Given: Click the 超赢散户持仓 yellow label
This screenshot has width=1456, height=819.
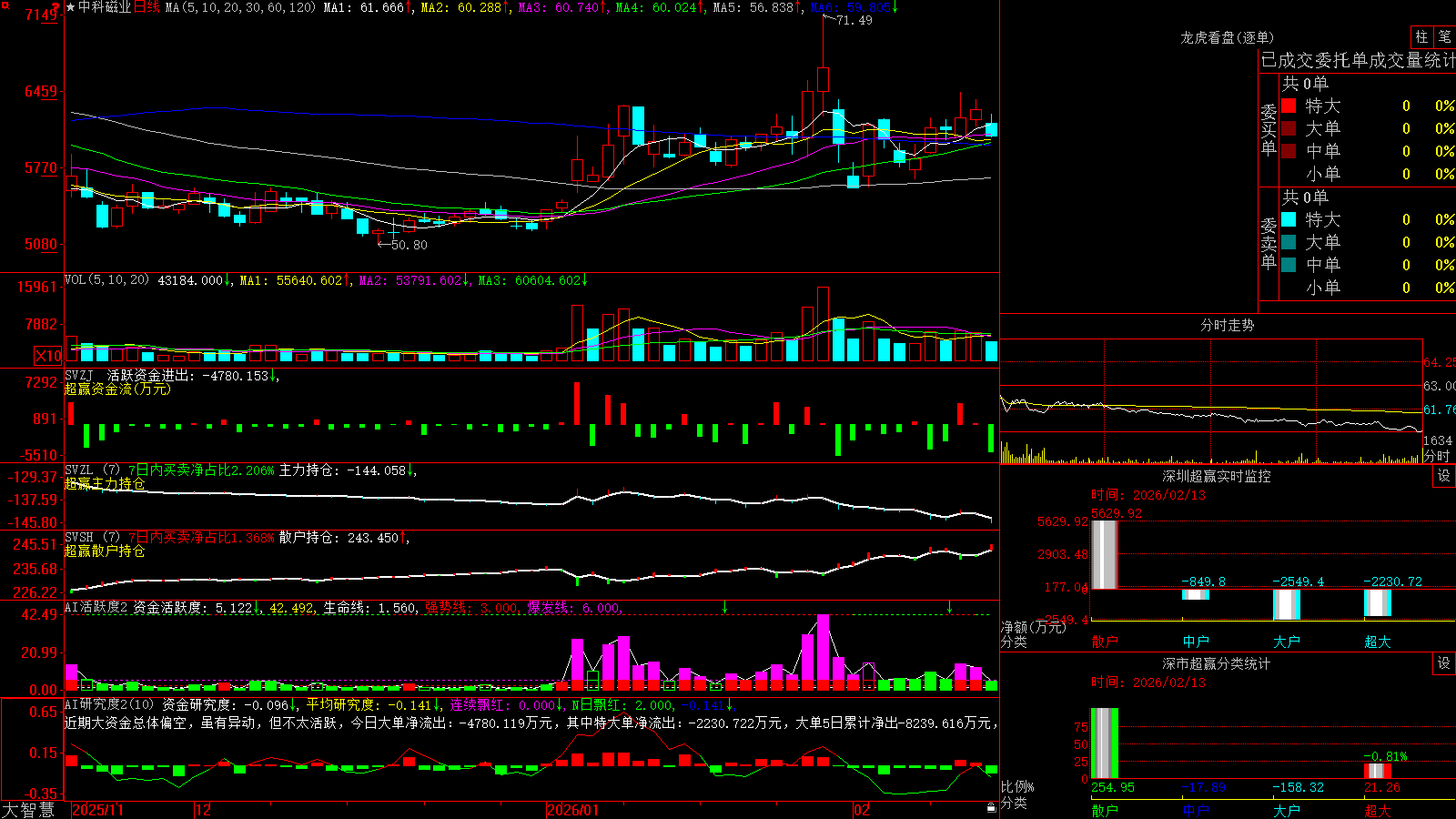Looking at the screenshot, I should pyautogui.click(x=105, y=551).
